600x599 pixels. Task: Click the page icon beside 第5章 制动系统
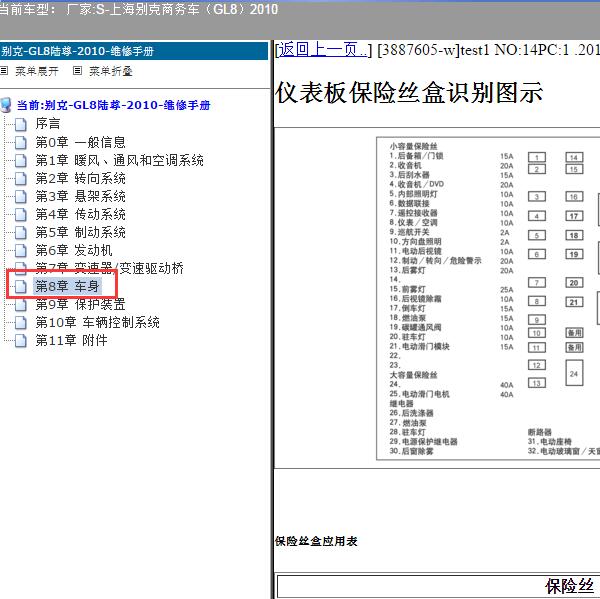tap(21, 232)
